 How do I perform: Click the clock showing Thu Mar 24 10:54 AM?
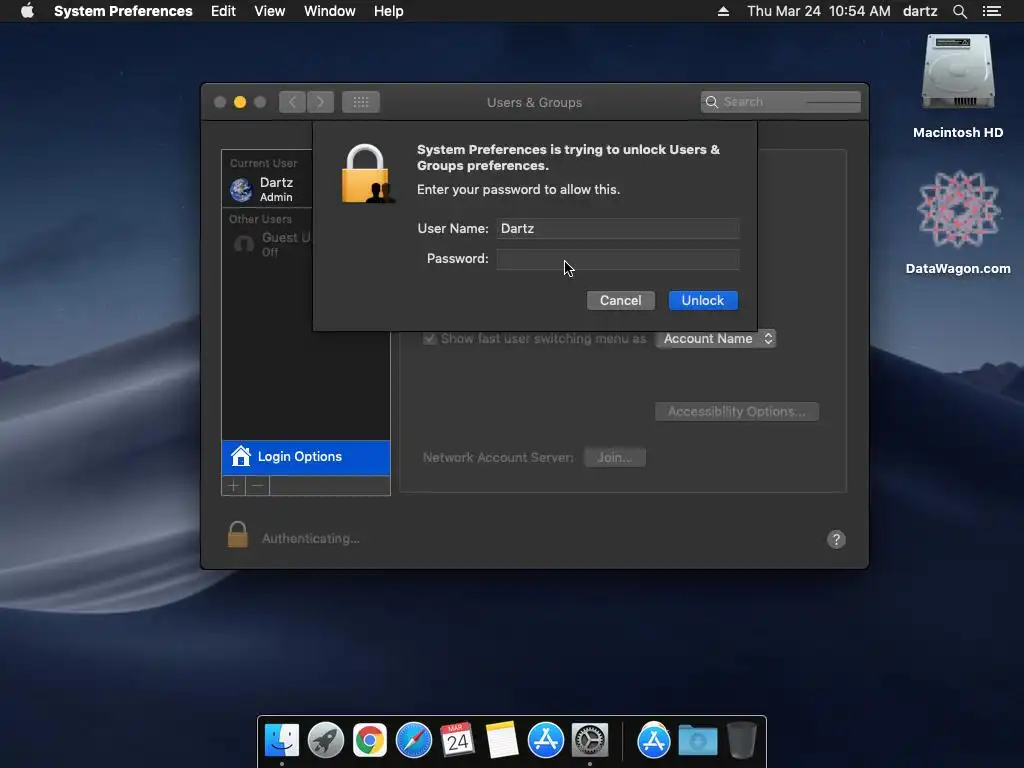[818, 11]
